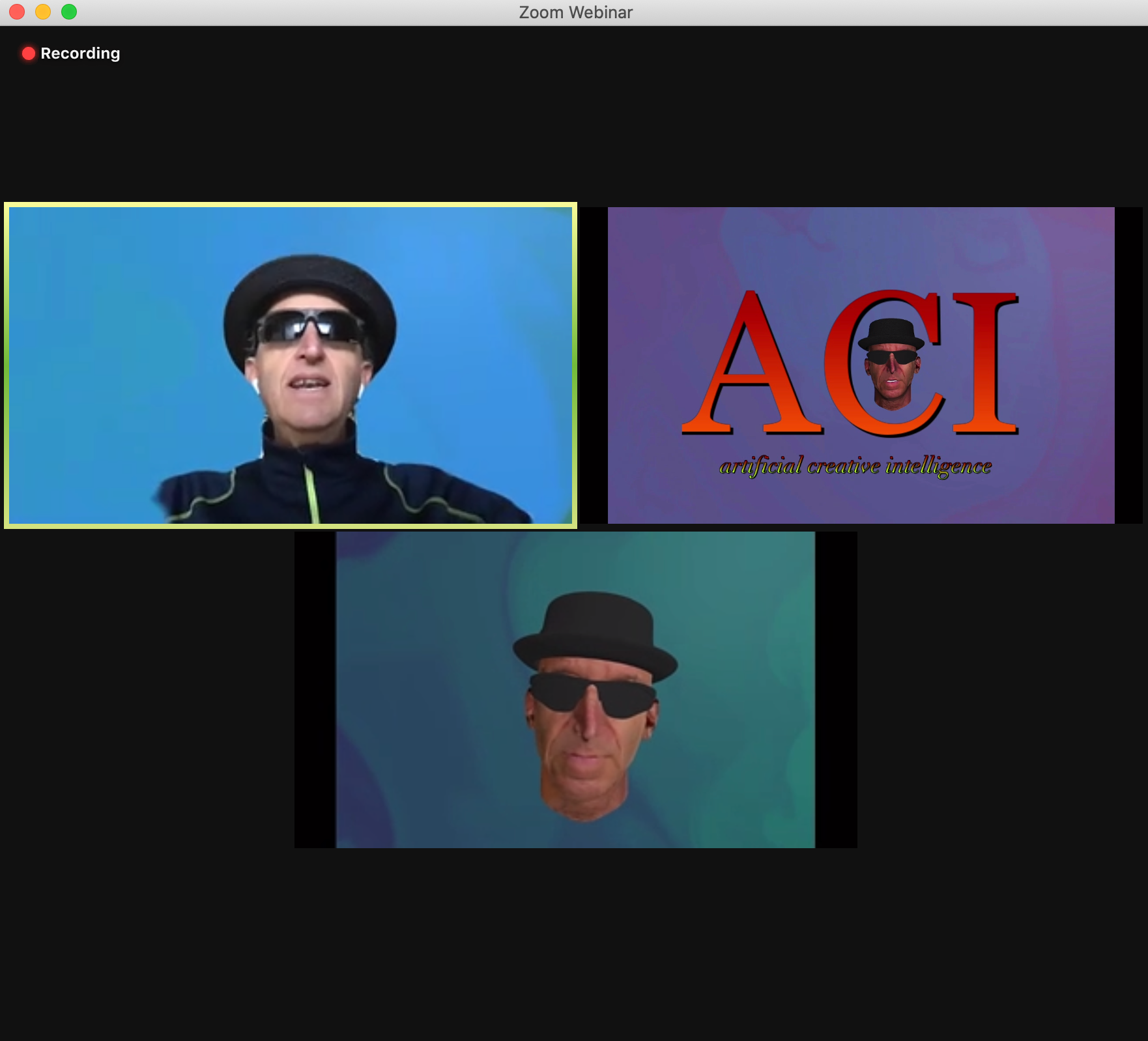The height and width of the screenshot is (1041, 1148).
Task: Select the active speaker video with yellow border
Action: [291, 365]
